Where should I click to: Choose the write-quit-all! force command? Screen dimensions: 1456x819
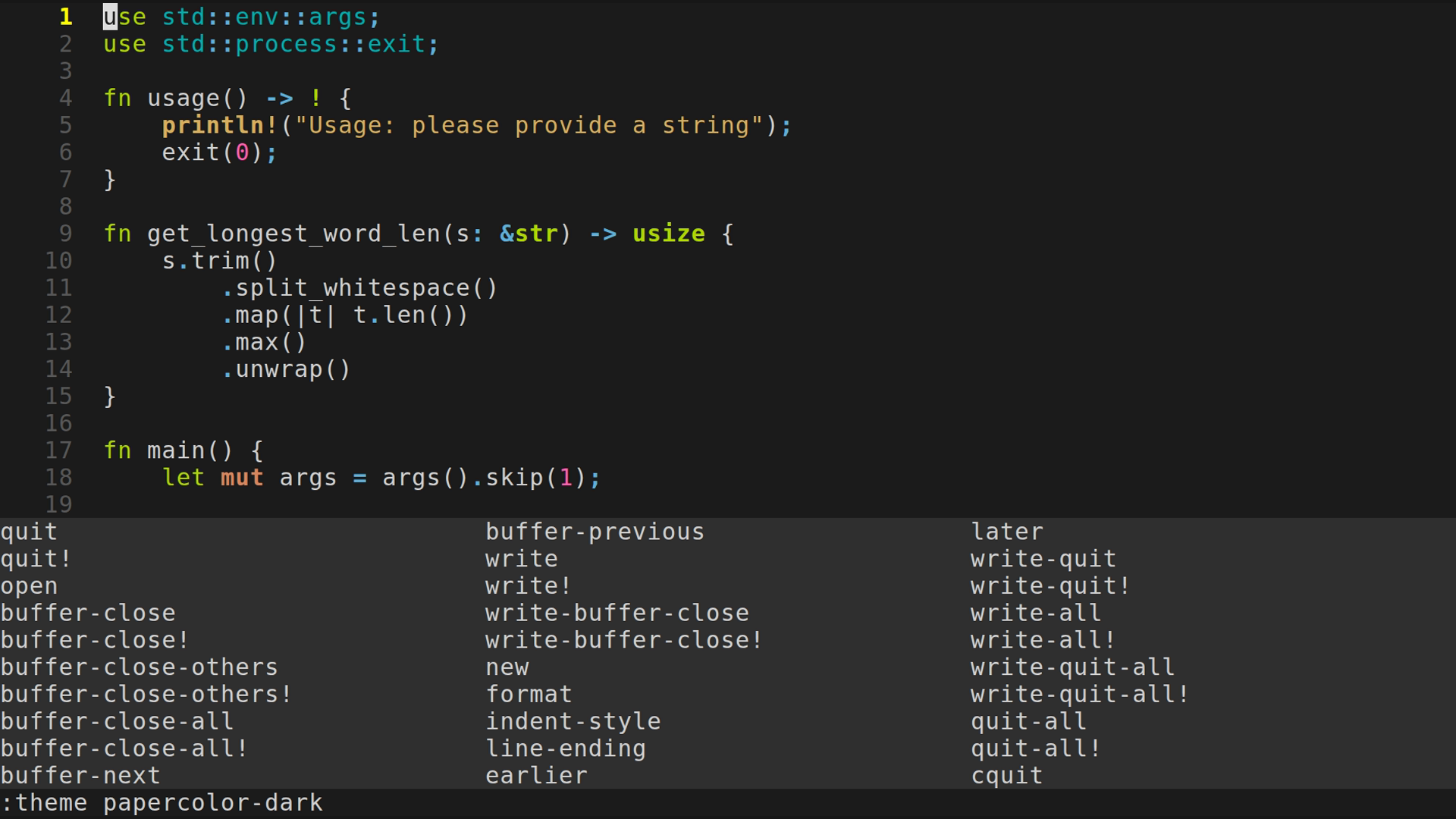click(x=1080, y=694)
